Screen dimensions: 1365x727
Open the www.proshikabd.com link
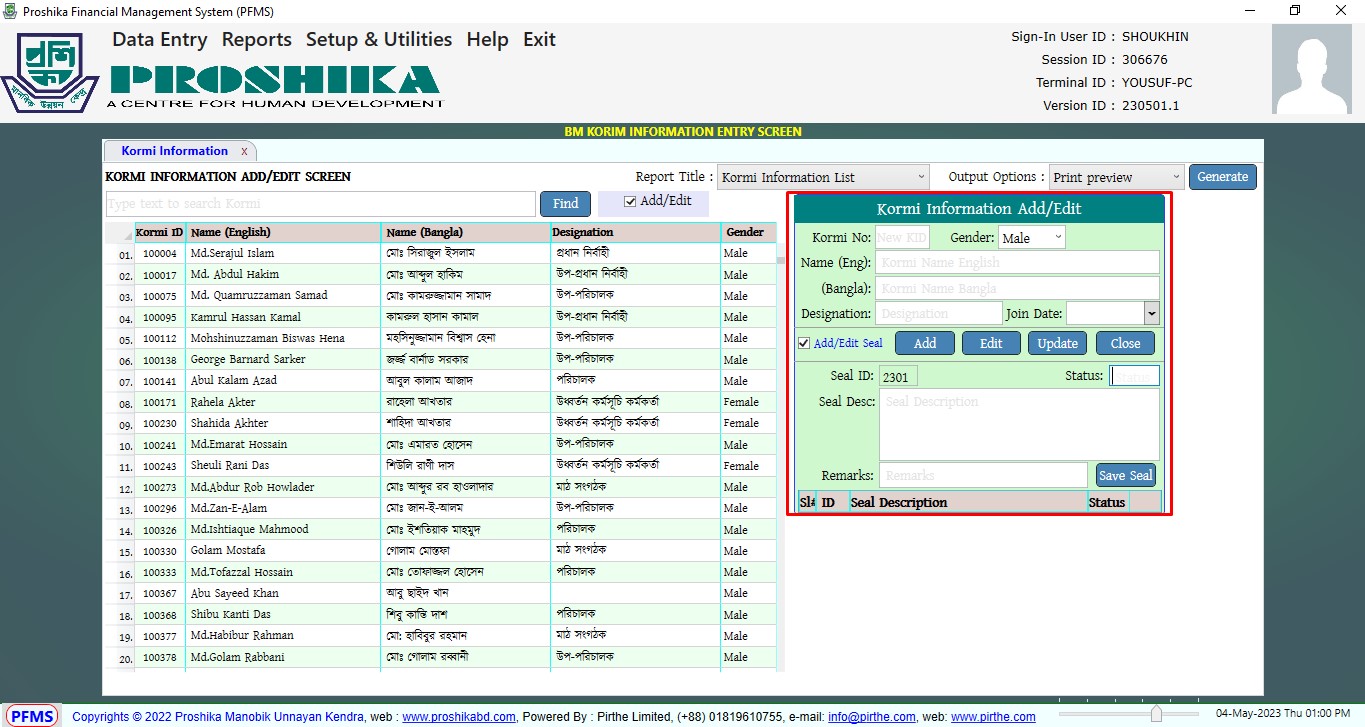coord(459,717)
